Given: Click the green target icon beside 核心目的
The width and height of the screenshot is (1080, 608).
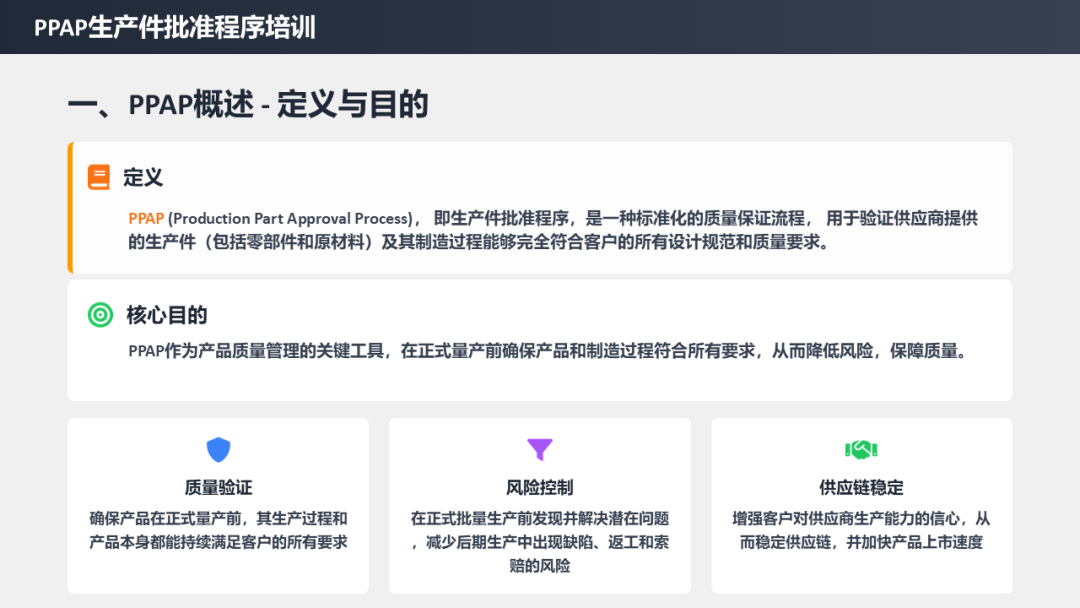Looking at the screenshot, I should [100, 315].
